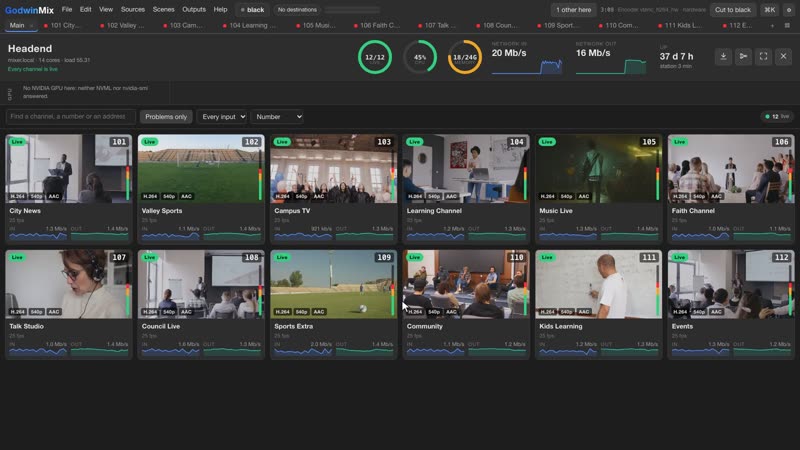This screenshot has height=450, width=800.
Task: Click the 1 other here button
Action: pyautogui.click(x=573, y=10)
